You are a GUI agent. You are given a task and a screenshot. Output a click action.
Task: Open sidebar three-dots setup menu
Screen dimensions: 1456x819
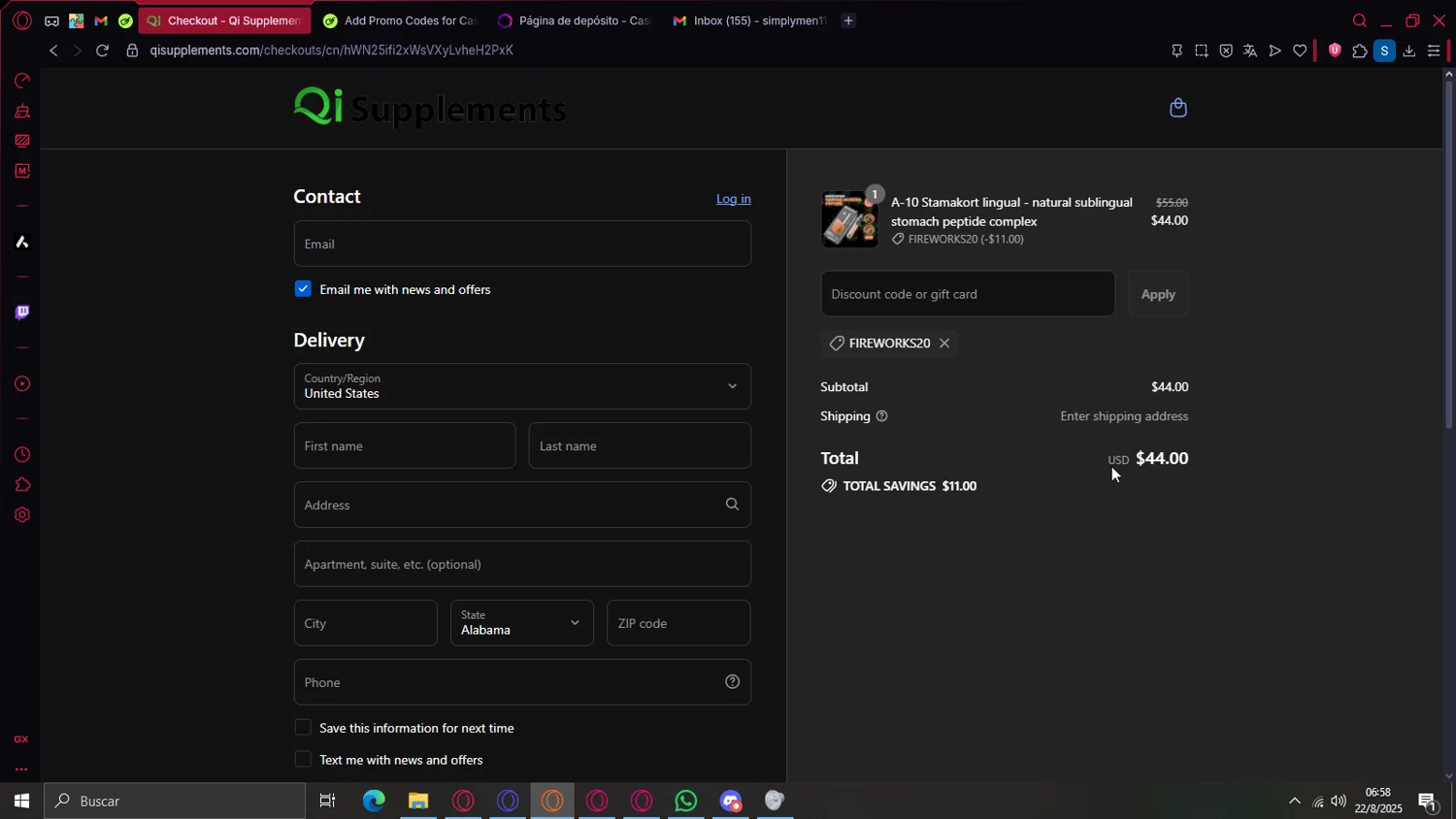click(x=21, y=770)
